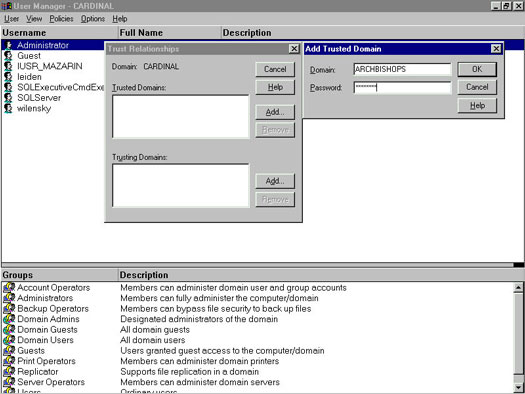The height and width of the screenshot is (394, 525).
Task: Click 'Supports file replication in a domain' text
Action: 190,372
